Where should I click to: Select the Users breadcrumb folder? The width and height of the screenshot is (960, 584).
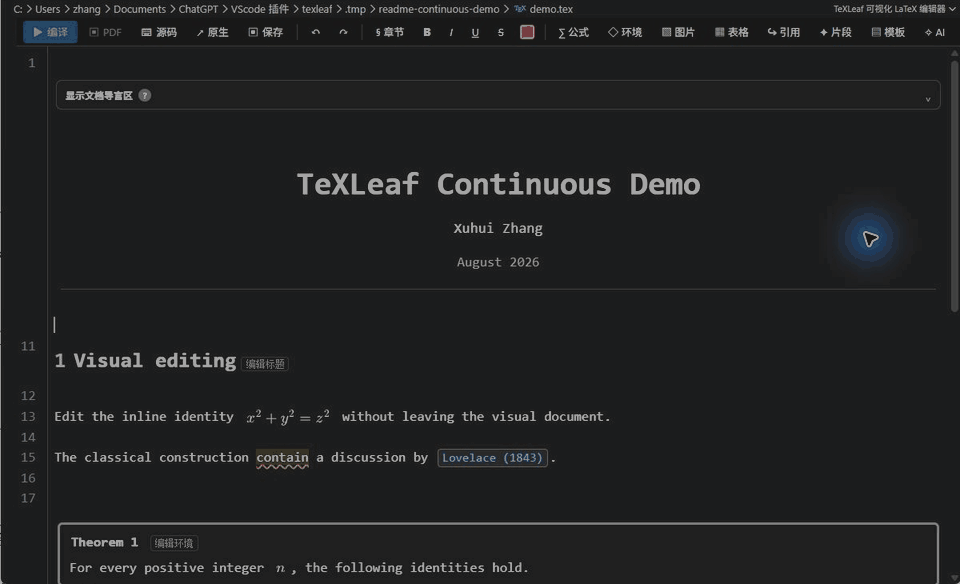tap(47, 9)
